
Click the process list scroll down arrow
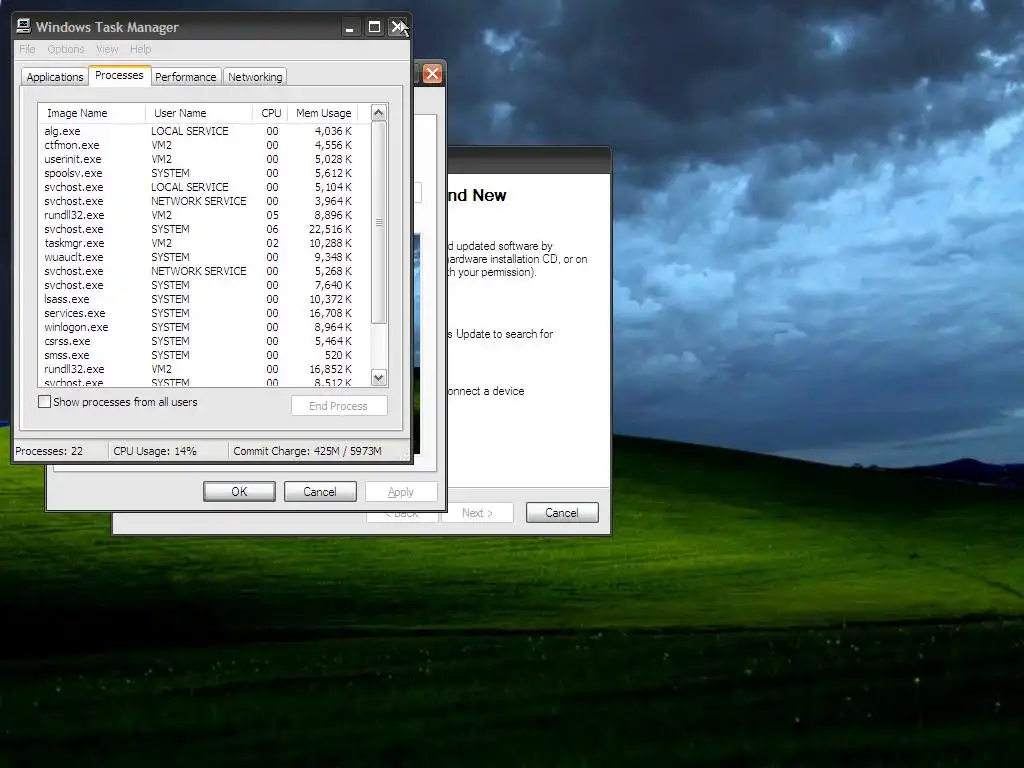(379, 377)
